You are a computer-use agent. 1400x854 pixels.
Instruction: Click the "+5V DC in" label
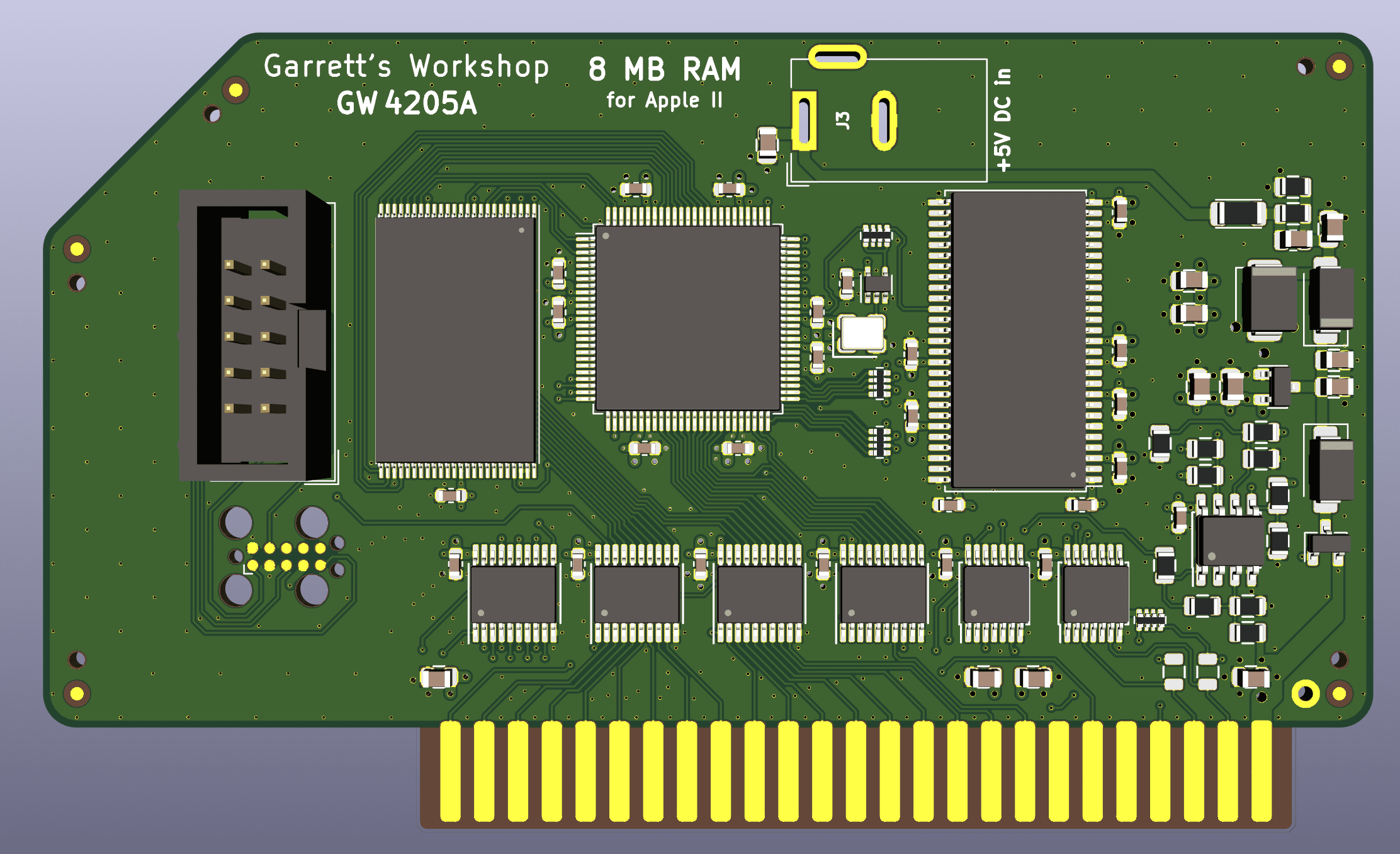[1003, 120]
